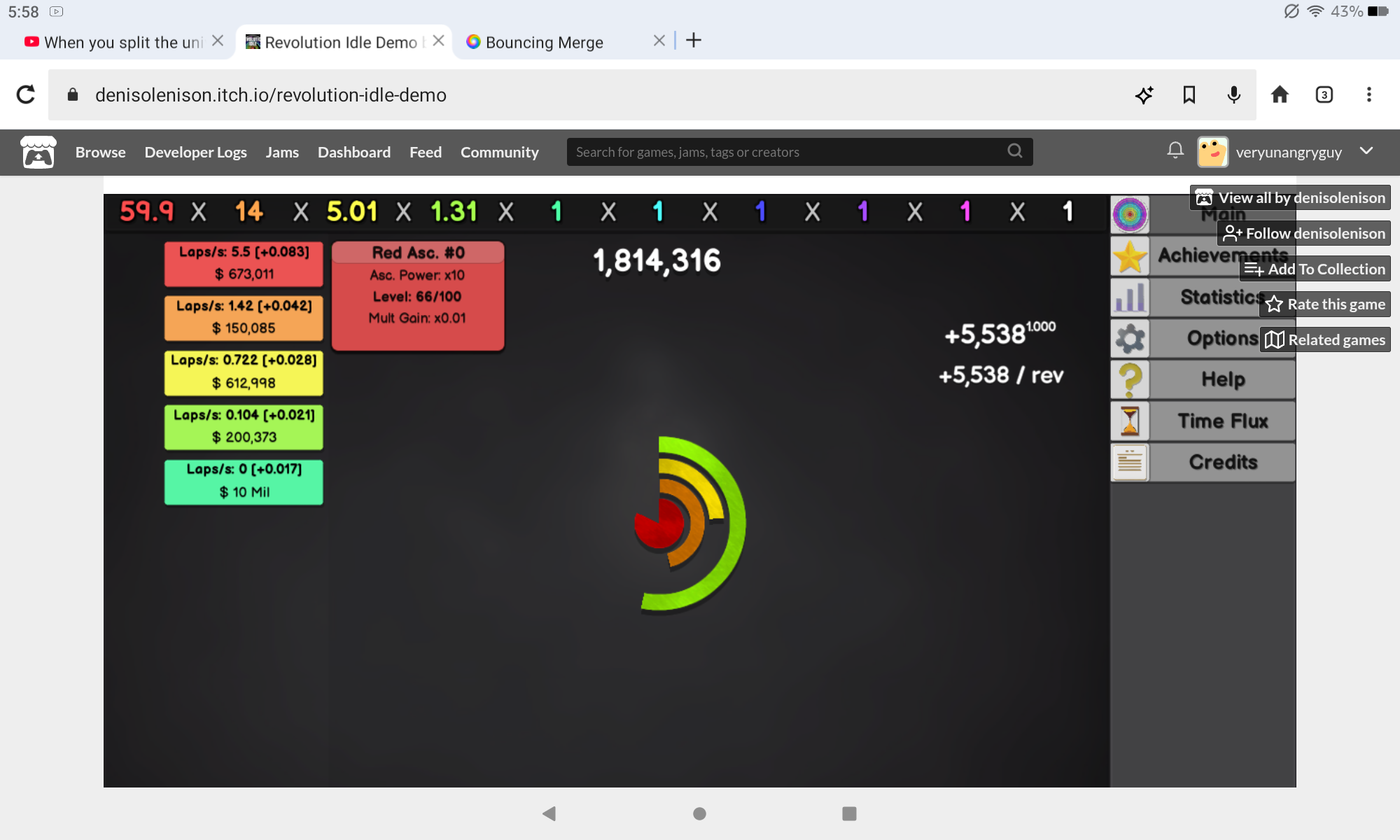Open the tab switcher showing 3
Image resolution: width=1400 pixels, height=840 pixels.
coord(1324,94)
